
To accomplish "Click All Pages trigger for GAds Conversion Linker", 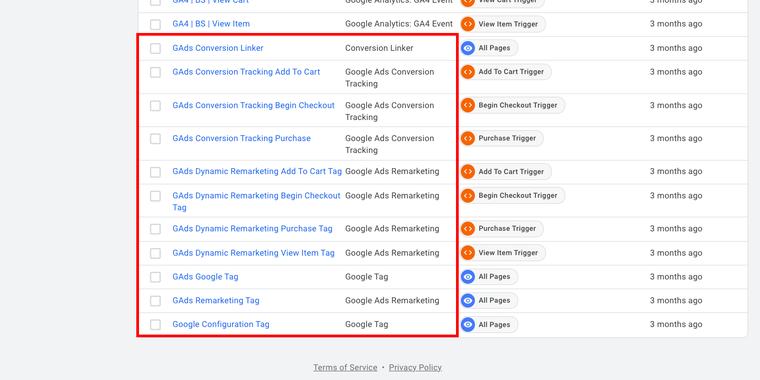I will pos(489,48).
